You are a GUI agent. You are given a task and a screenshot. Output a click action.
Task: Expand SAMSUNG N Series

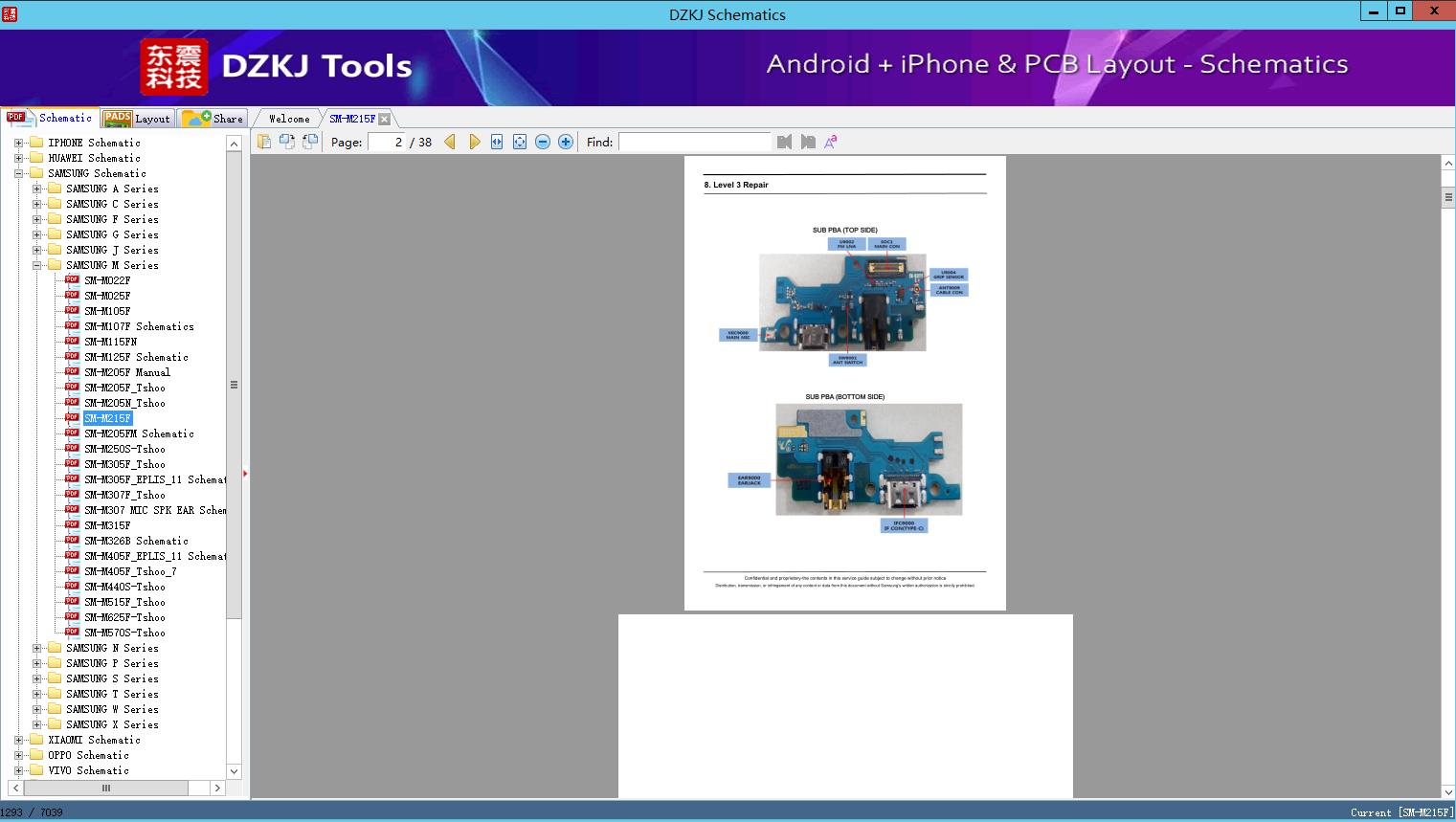36,648
